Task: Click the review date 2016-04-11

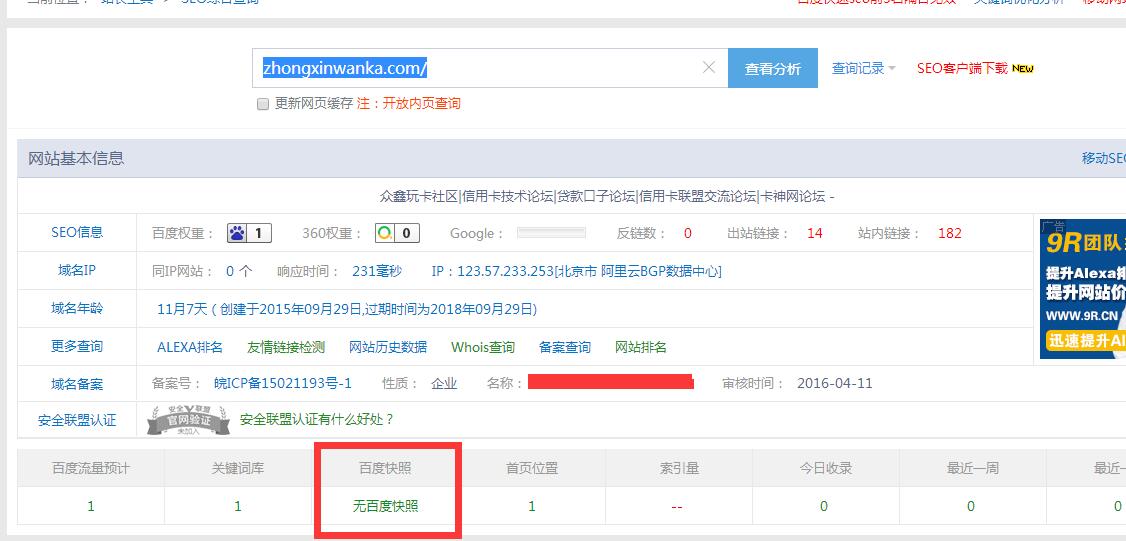Action: coord(834,383)
